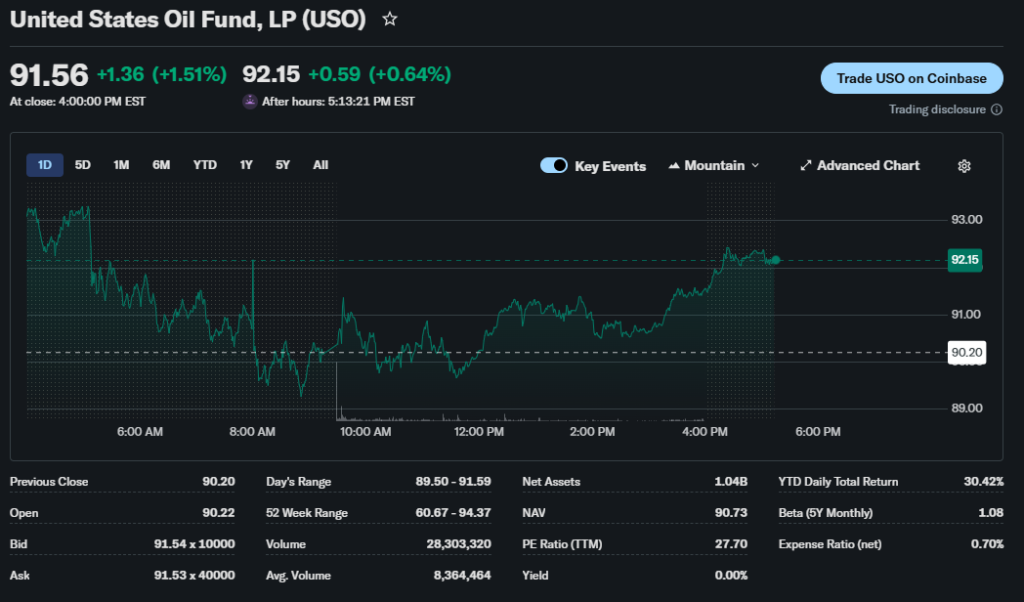Click the Trading disclosure info icon
The width and height of the screenshot is (1024, 602).
(996, 109)
